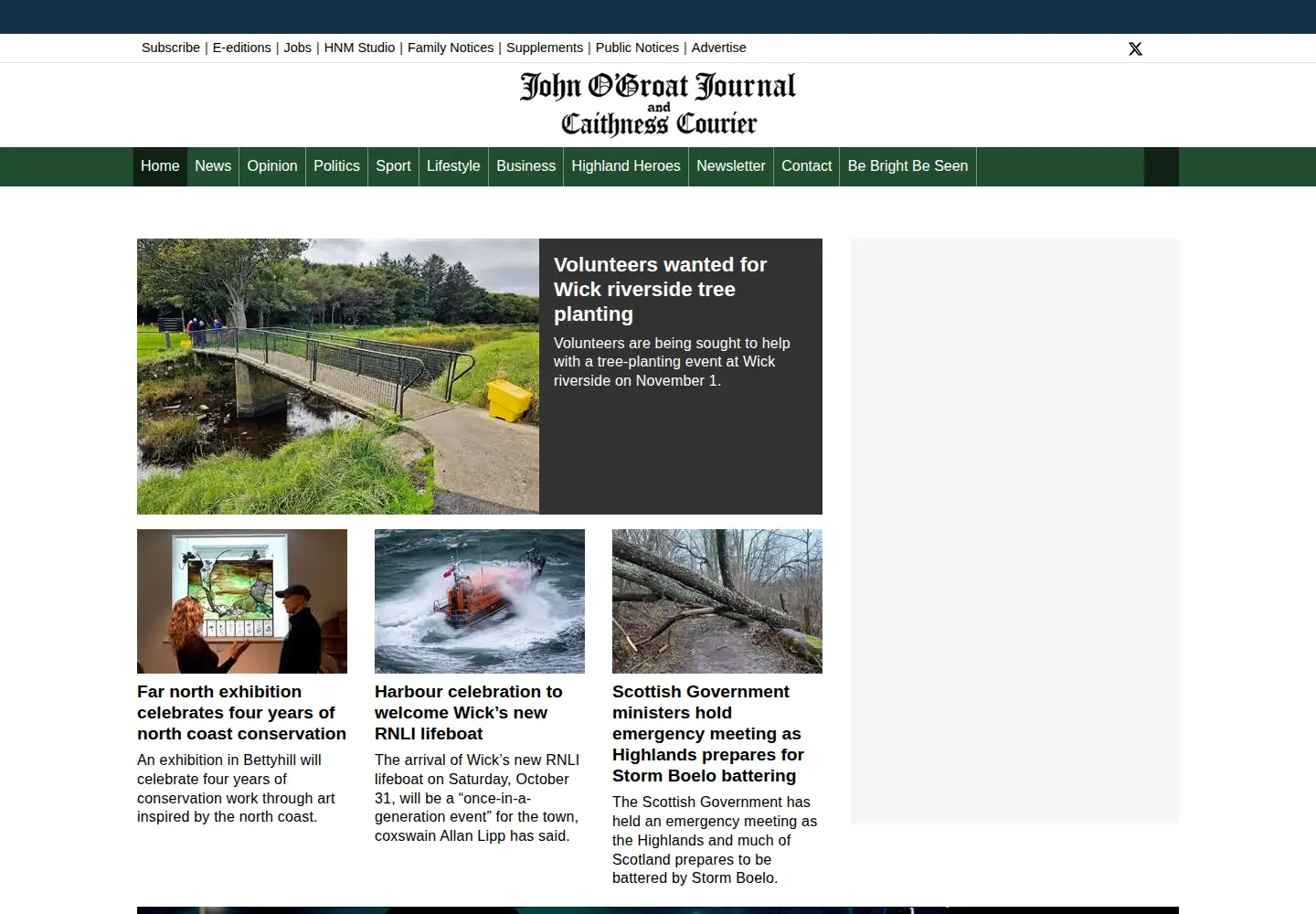This screenshot has height=914, width=1316.
Task: Open headline Harbour celebration to welcome Wick's lifeboat
Action: pos(468,713)
